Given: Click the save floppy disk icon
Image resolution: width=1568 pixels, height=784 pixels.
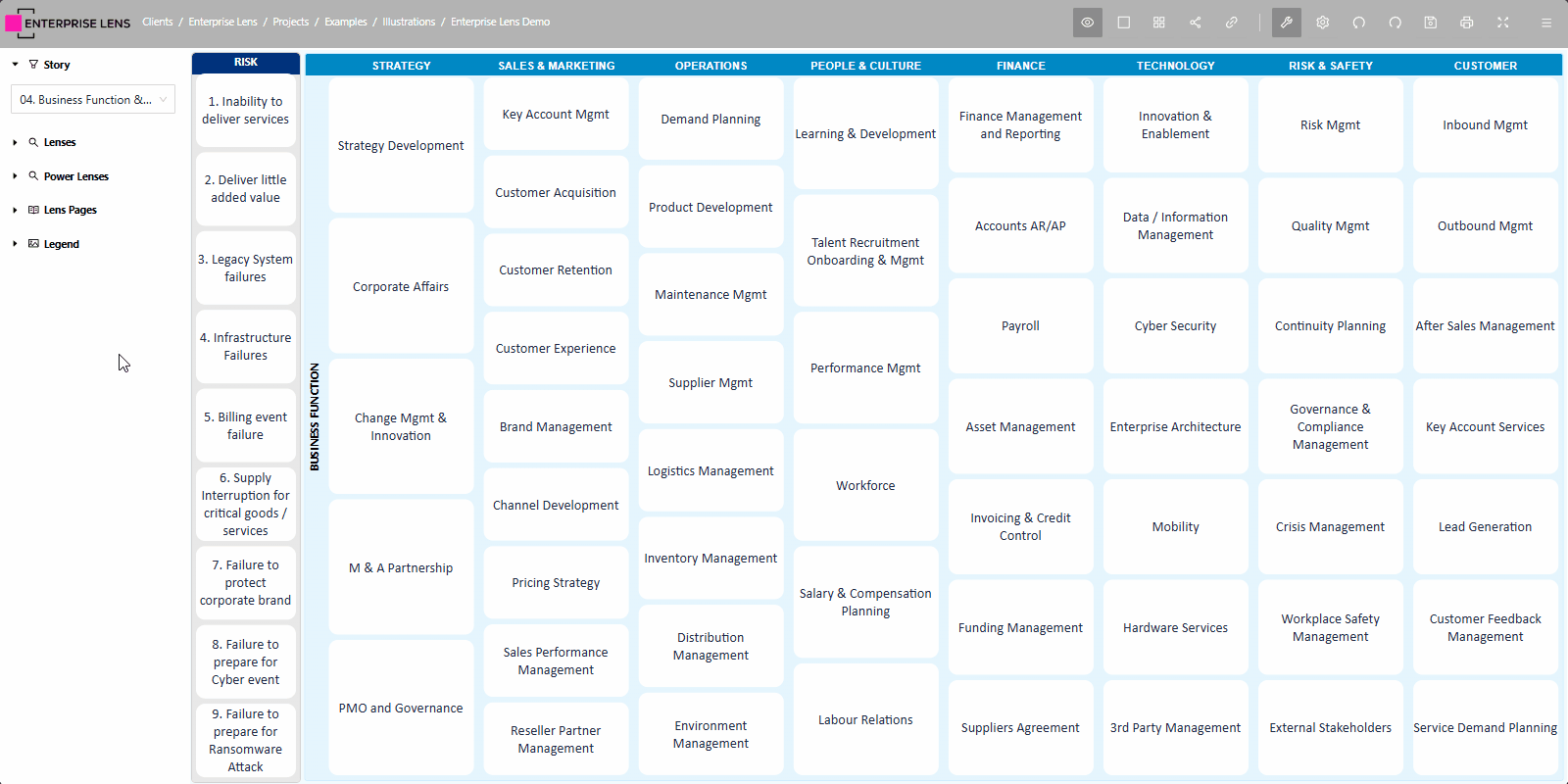Looking at the screenshot, I should pyautogui.click(x=1431, y=23).
